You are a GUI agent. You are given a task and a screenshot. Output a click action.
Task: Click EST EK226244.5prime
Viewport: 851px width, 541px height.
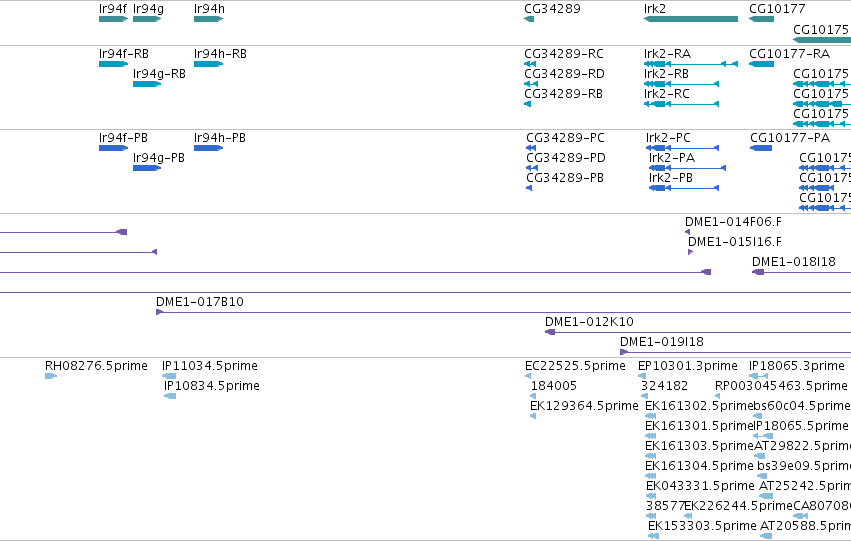coord(690,517)
